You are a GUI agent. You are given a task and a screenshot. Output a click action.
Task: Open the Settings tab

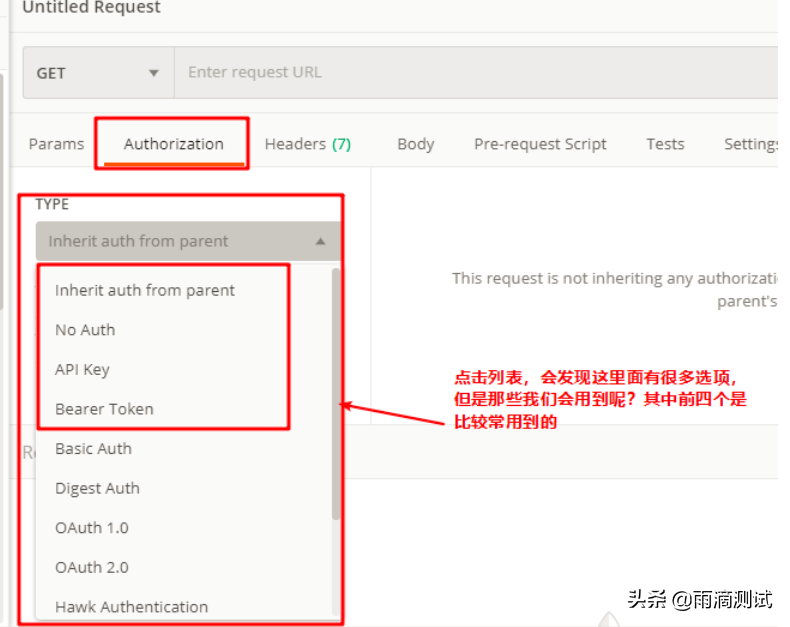(x=751, y=144)
